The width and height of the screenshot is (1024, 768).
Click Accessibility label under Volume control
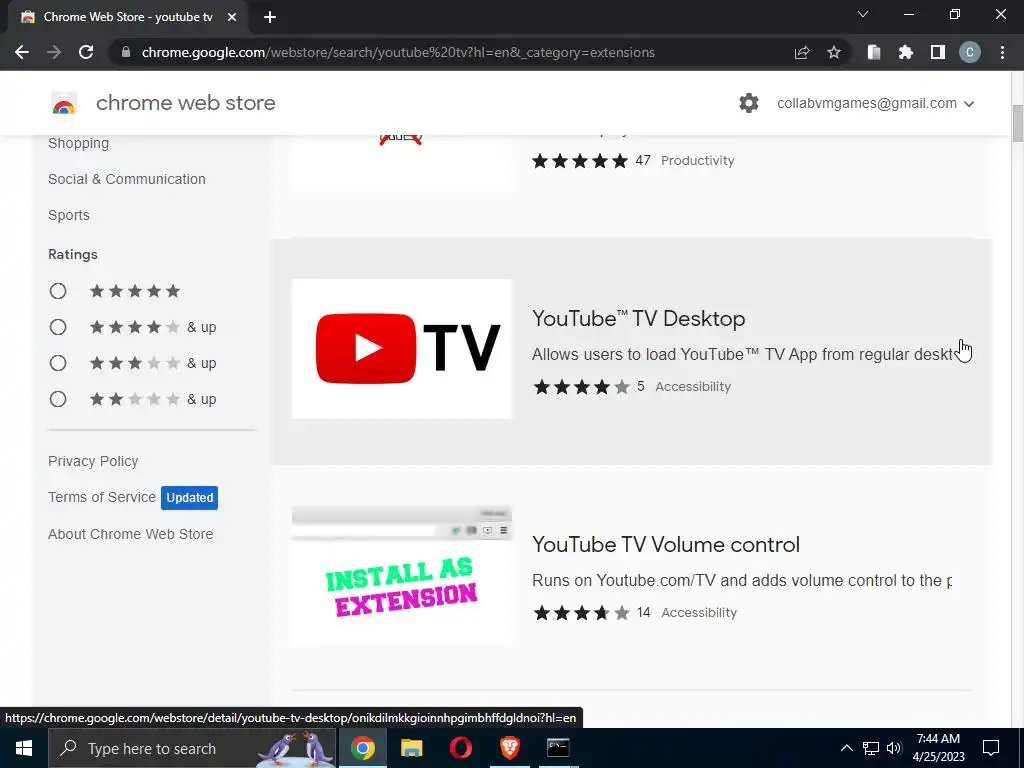pos(699,613)
